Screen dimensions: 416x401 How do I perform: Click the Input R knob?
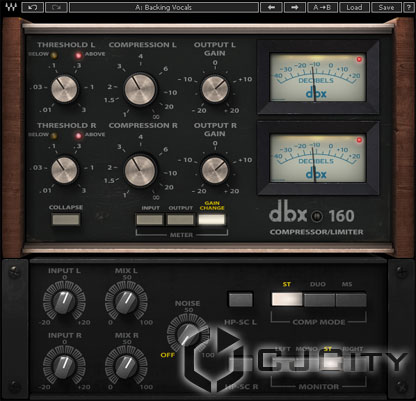[64, 367]
